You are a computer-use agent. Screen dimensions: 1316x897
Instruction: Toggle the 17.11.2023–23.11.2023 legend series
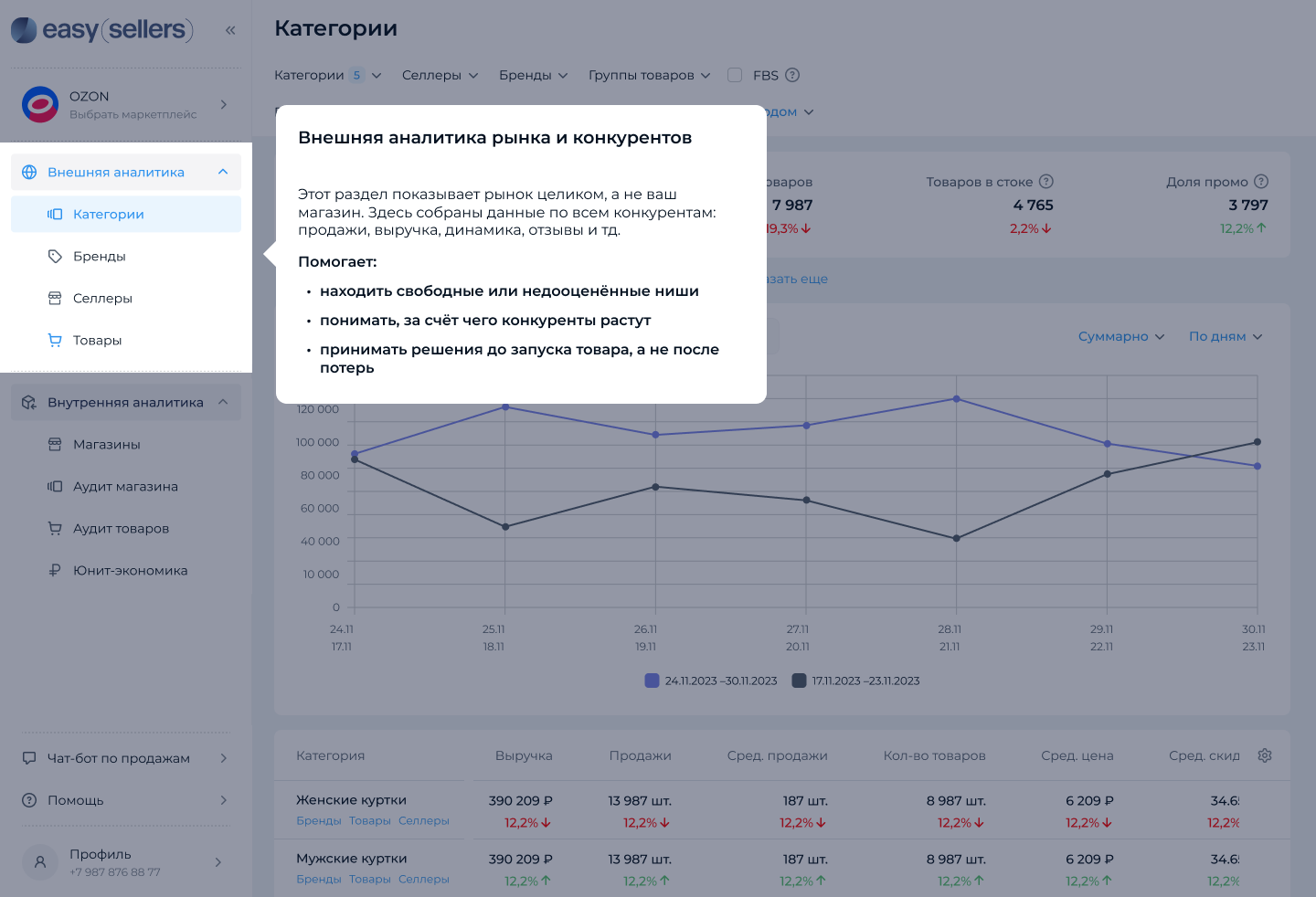pos(855,681)
